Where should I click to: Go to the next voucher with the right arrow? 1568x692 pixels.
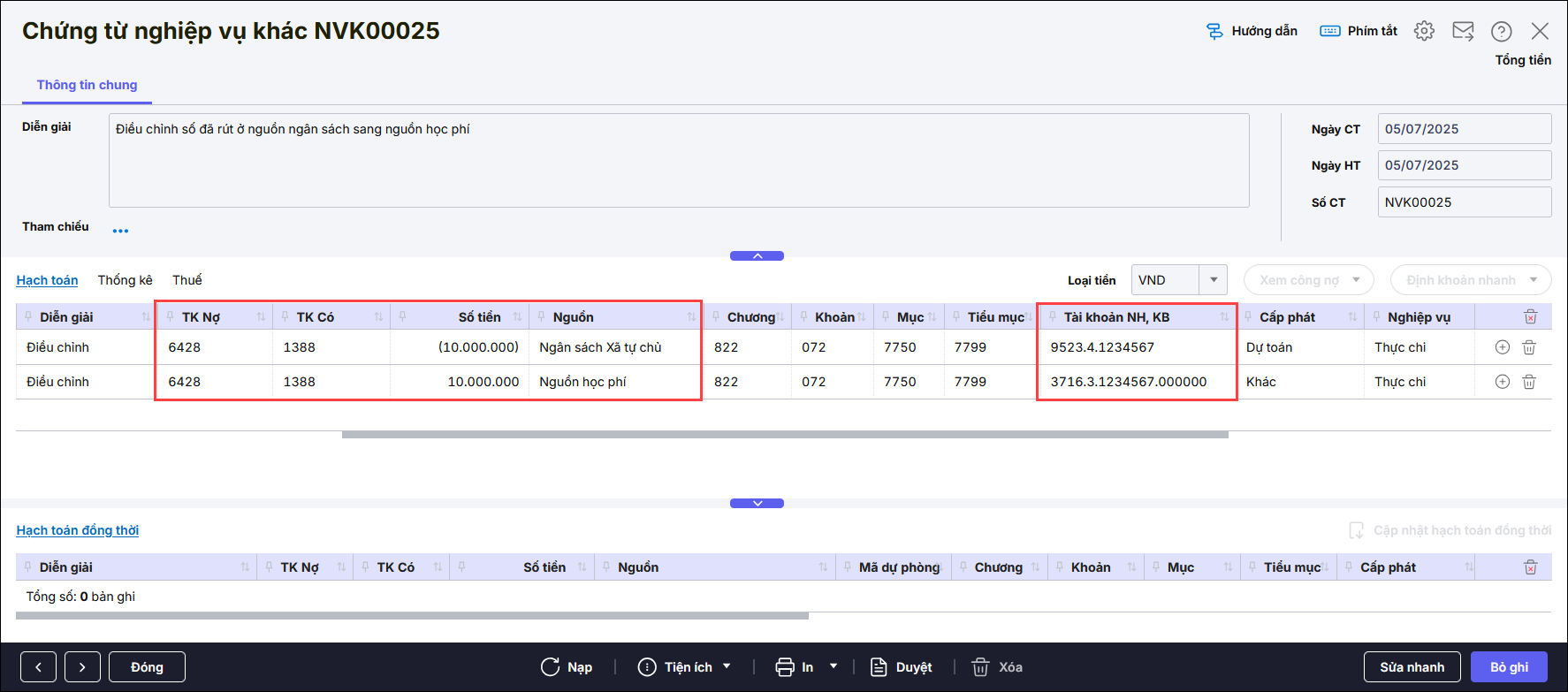pyautogui.click(x=82, y=667)
